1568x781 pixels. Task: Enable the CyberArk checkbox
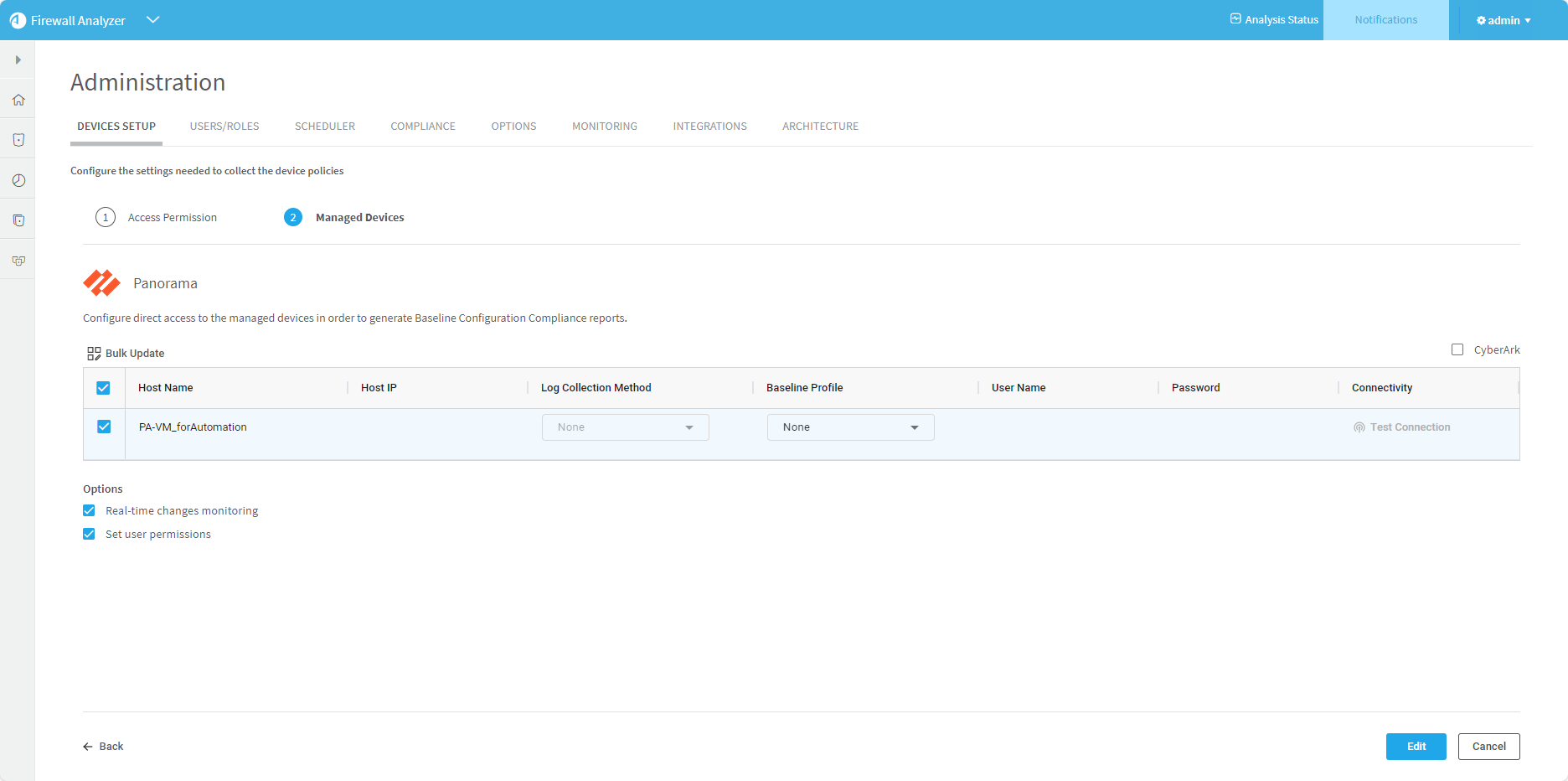pos(1457,349)
